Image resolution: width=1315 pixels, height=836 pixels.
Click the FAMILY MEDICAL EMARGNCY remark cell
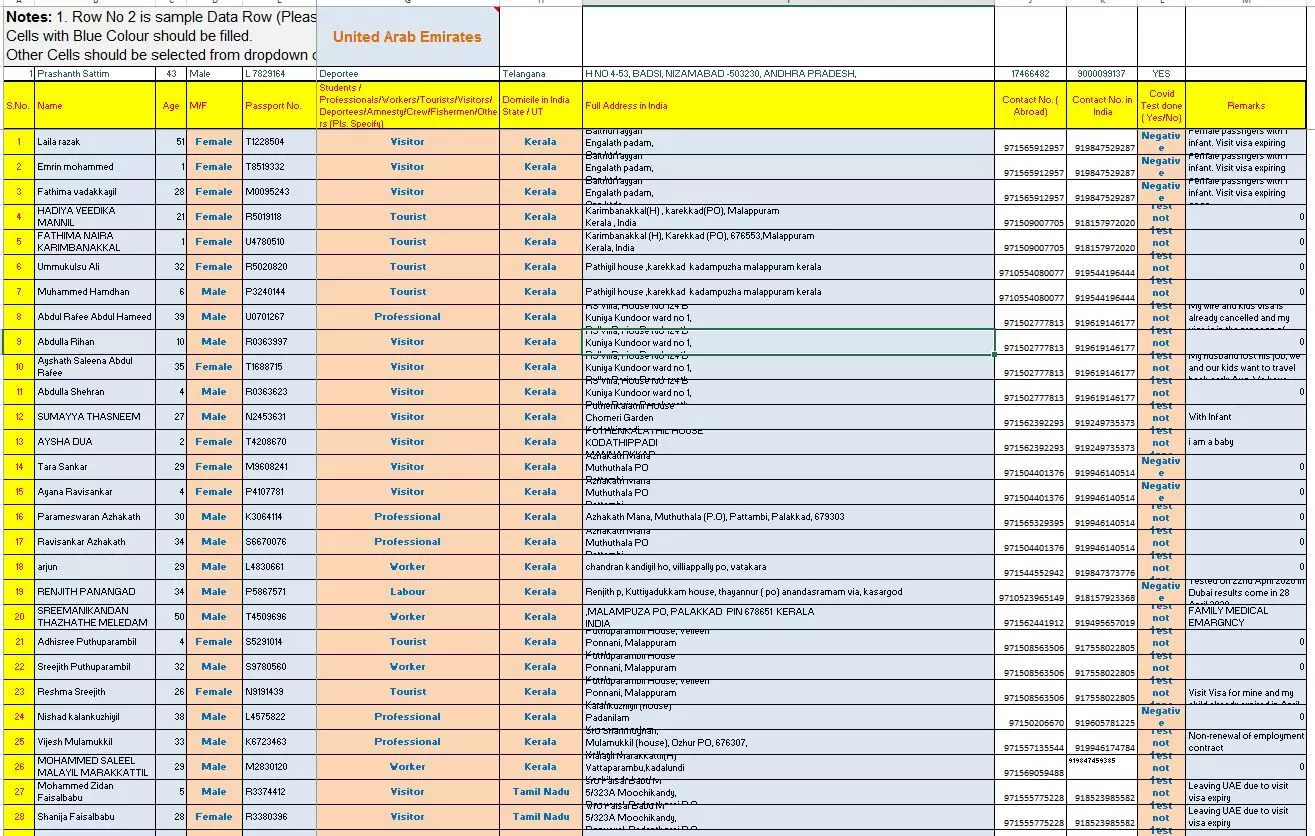coord(1245,616)
